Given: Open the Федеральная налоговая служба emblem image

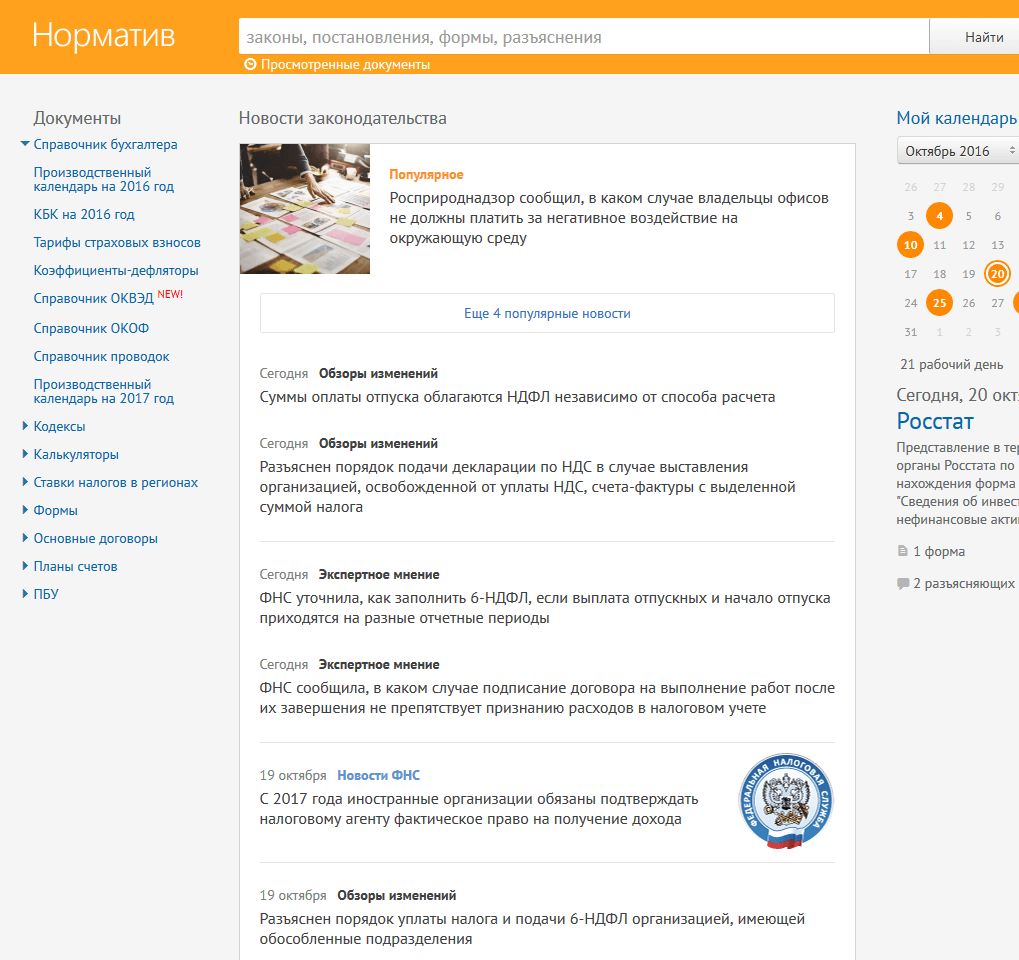Looking at the screenshot, I should click(786, 801).
